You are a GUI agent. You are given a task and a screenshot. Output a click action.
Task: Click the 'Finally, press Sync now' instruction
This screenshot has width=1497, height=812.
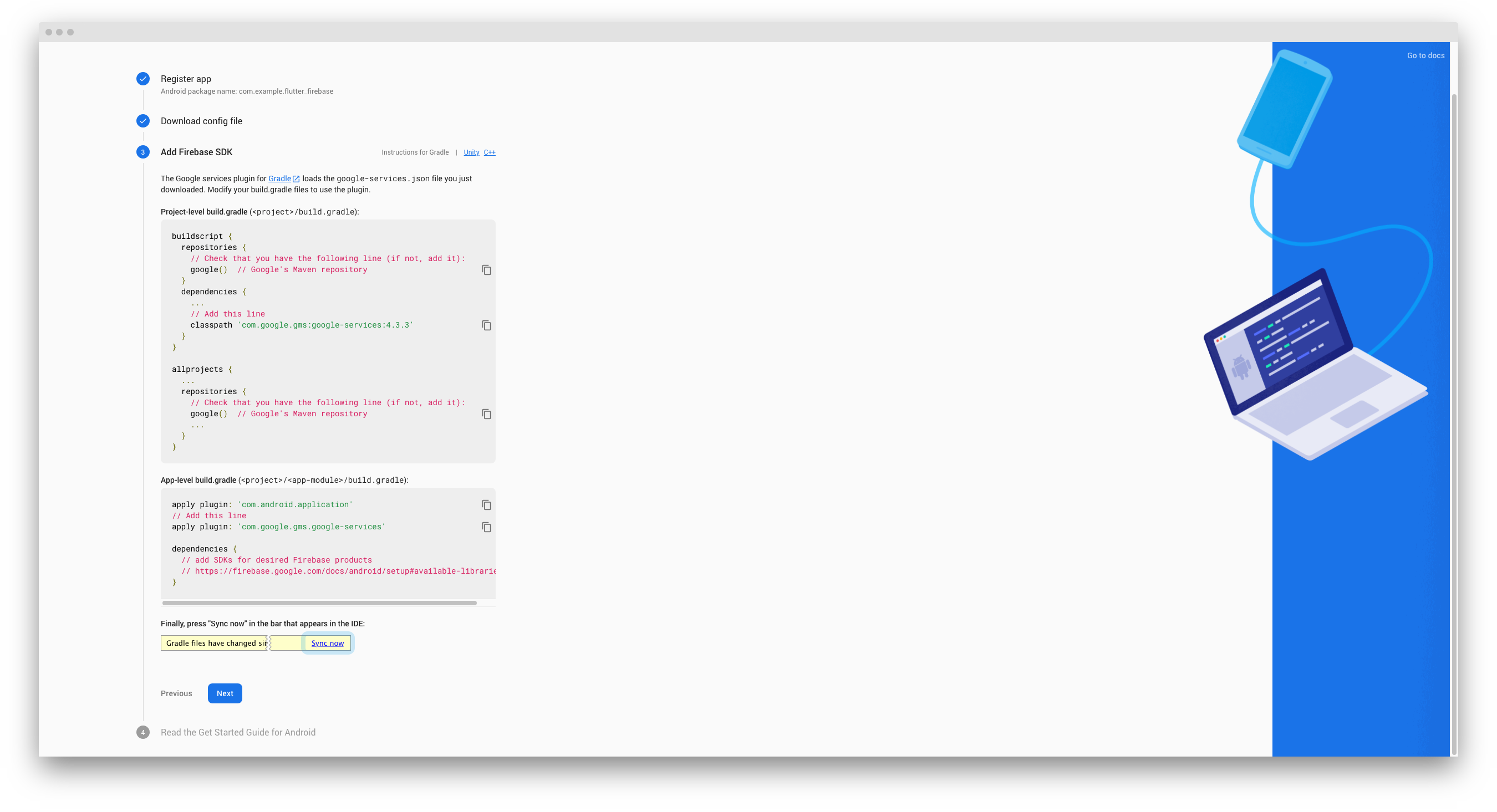[x=263, y=624]
